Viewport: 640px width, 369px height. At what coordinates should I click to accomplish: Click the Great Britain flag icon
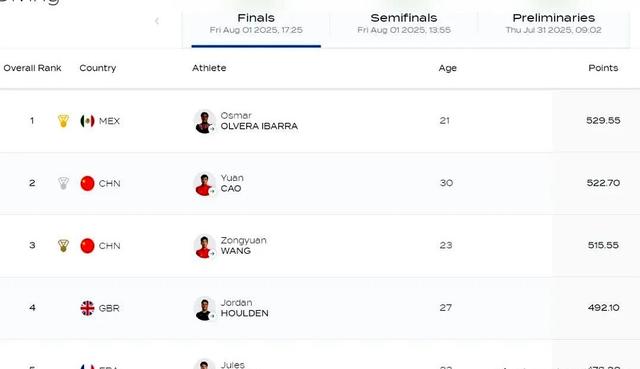87,308
